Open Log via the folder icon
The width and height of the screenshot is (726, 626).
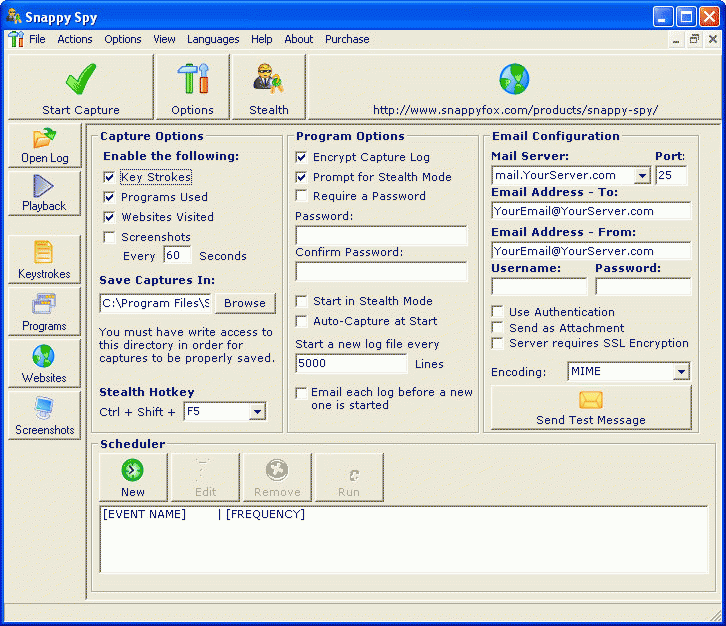(44, 138)
